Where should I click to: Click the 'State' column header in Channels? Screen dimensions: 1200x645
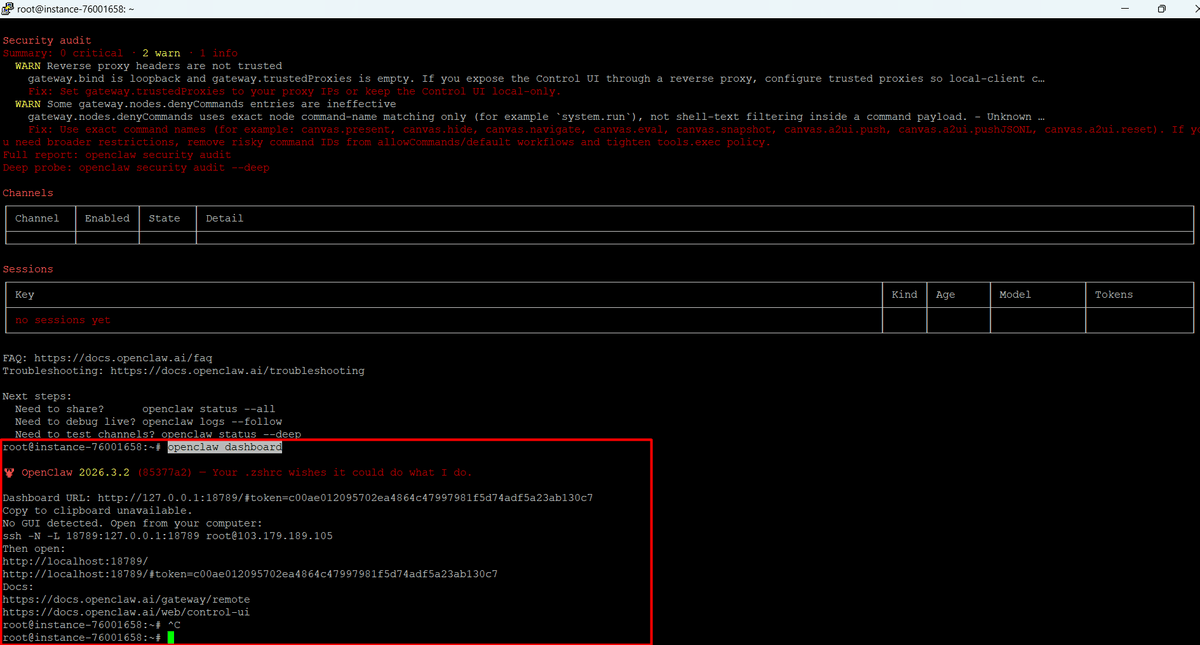coord(164,218)
